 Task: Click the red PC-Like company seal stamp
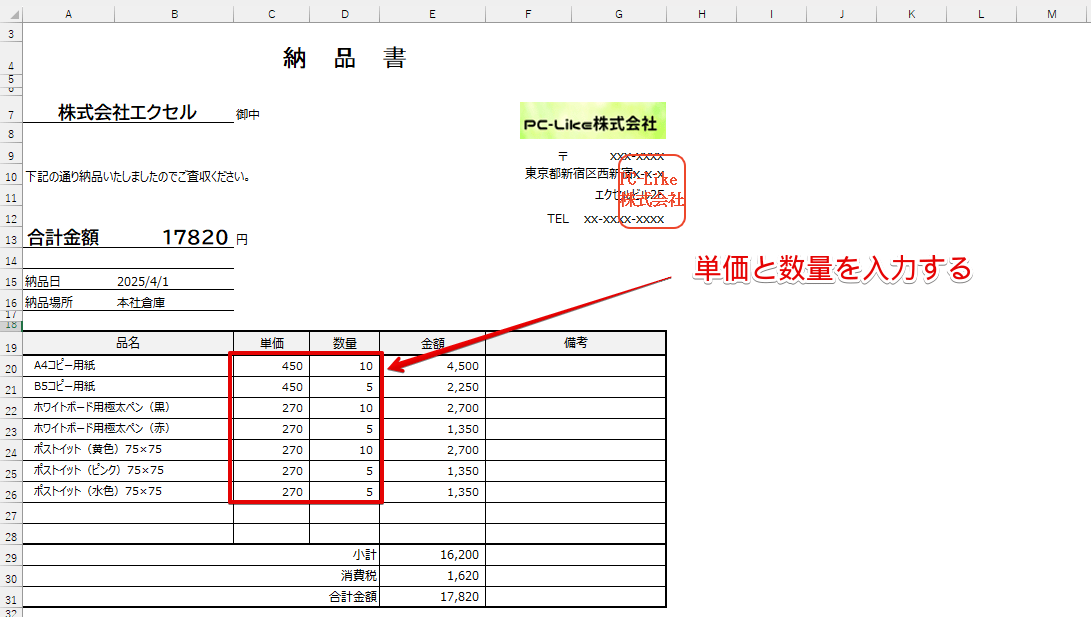point(652,191)
